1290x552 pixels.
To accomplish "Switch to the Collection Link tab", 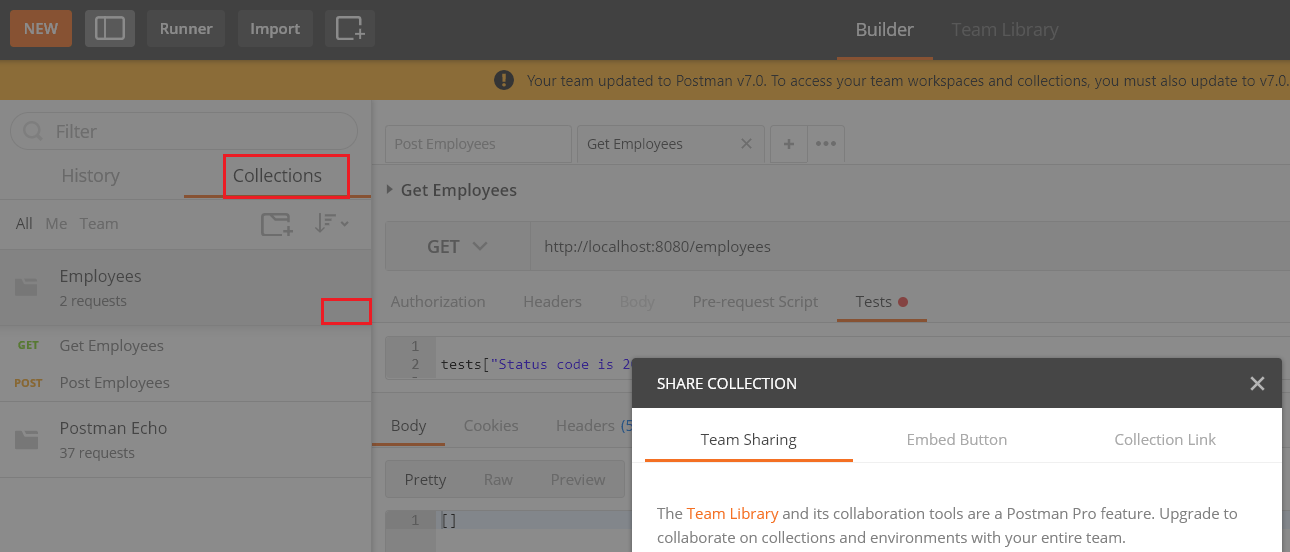I will [1165, 439].
